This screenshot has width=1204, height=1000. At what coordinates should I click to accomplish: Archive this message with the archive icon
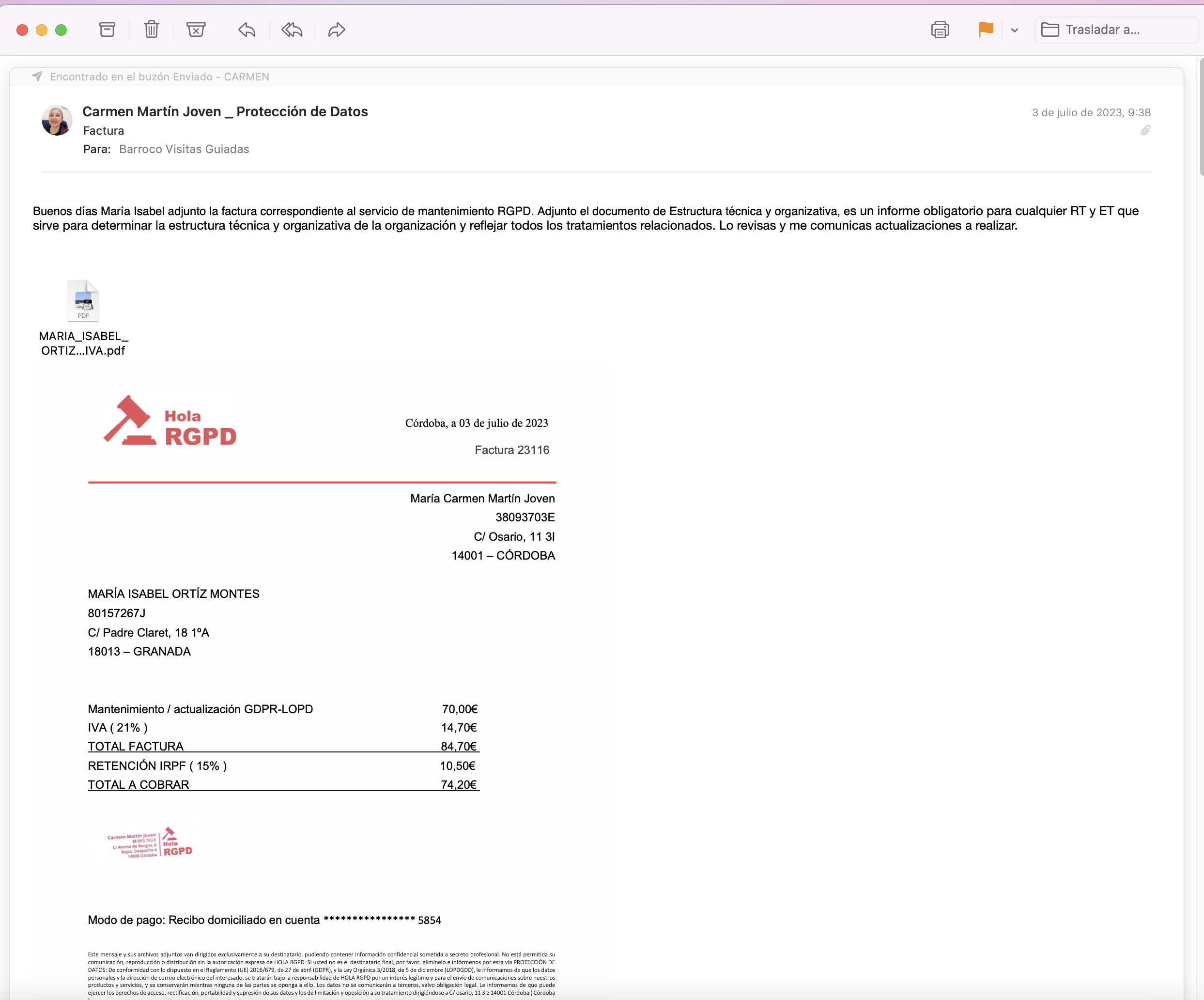pos(107,30)
